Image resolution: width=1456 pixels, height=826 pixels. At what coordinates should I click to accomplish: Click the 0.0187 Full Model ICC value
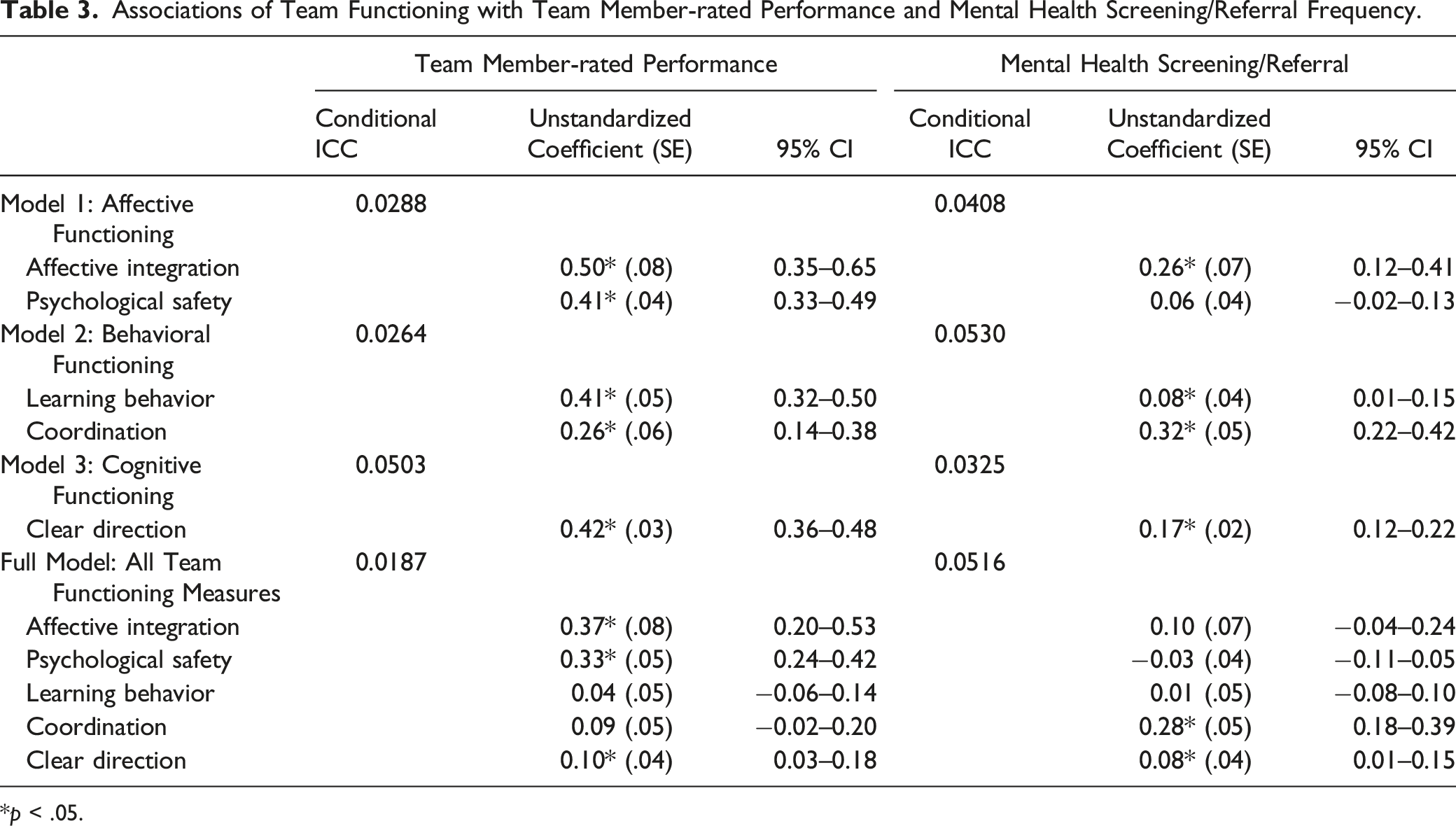tap(391, 562)
